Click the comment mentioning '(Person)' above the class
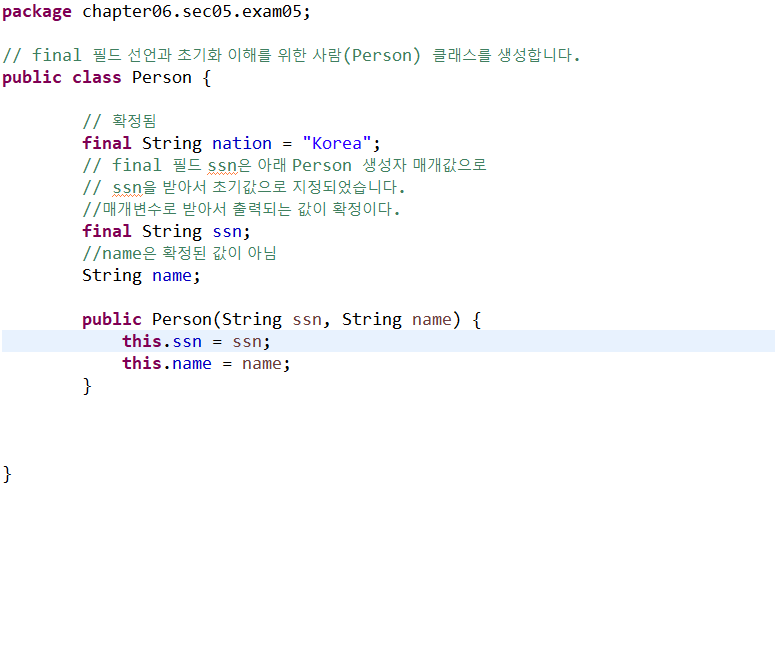 coord(291,55)
